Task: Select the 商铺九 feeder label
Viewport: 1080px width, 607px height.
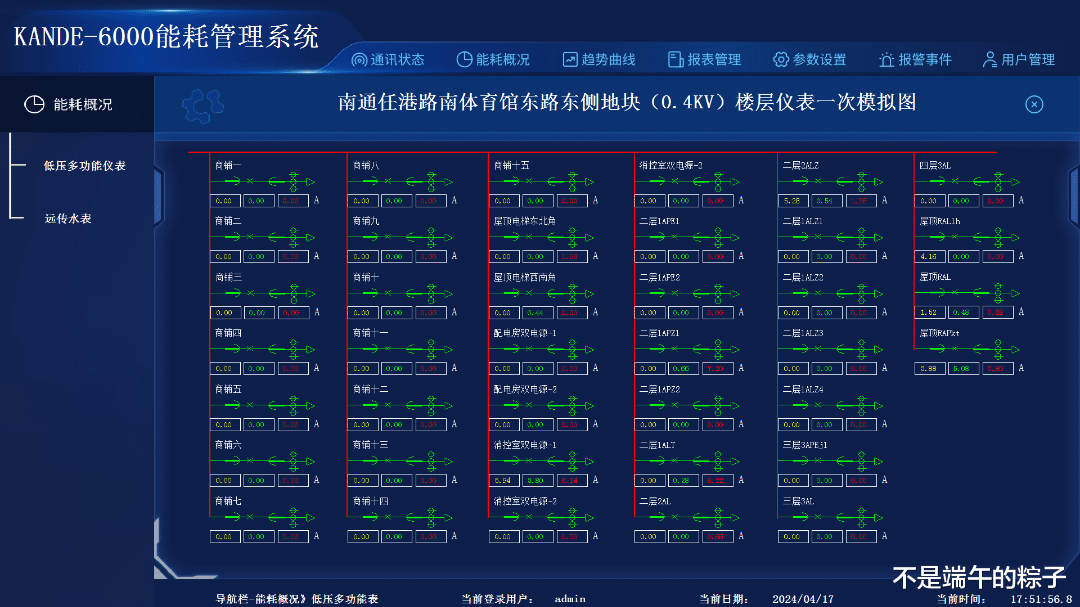Action: 366,221
